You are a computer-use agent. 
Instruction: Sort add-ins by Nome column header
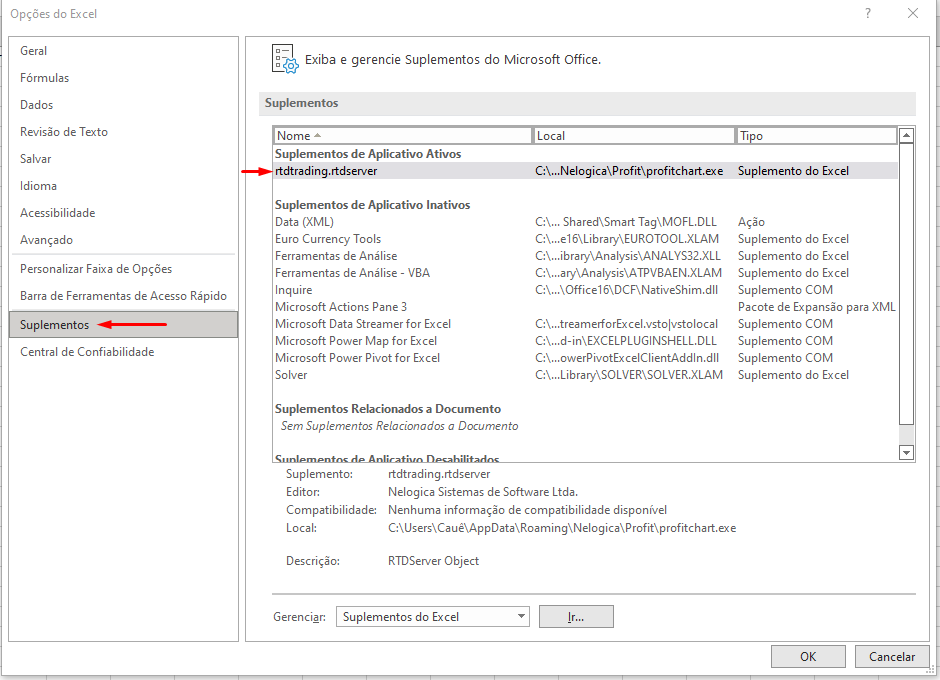click(x=403, y=136)
